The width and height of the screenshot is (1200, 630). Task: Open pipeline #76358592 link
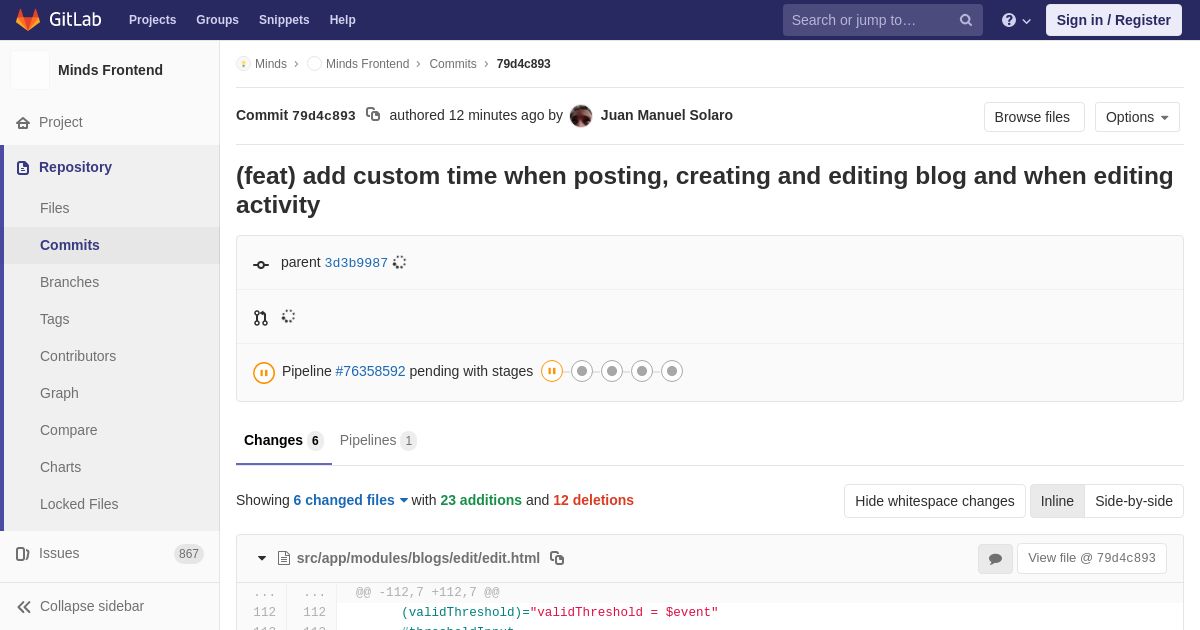point(371,371)
